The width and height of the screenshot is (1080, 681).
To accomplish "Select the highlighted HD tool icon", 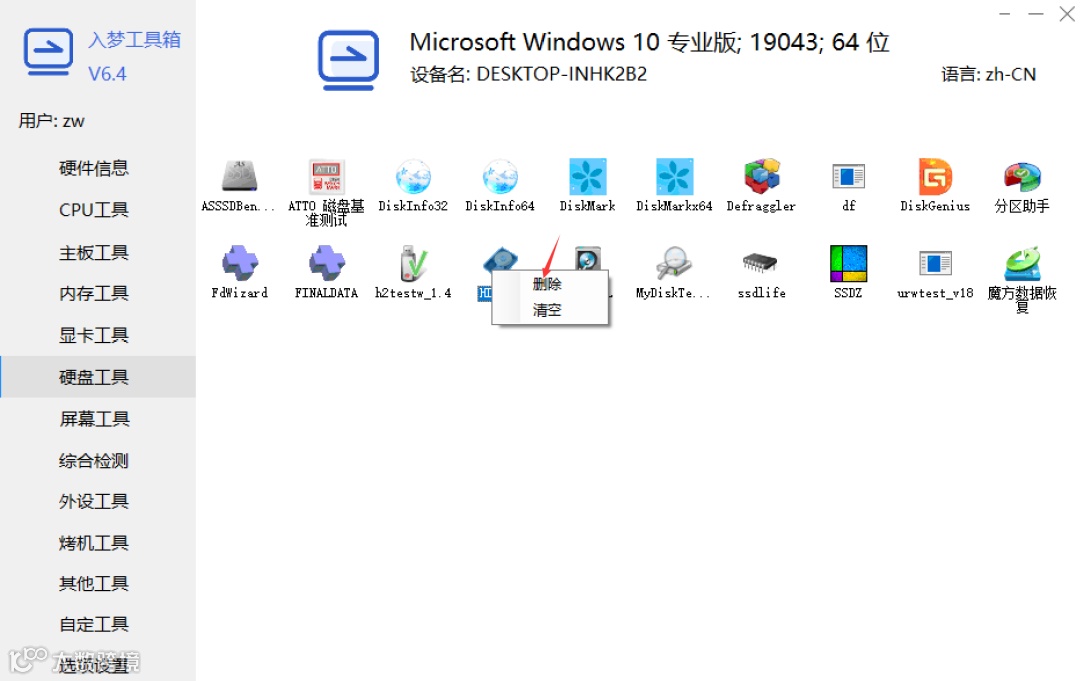I will pos(499,260).
